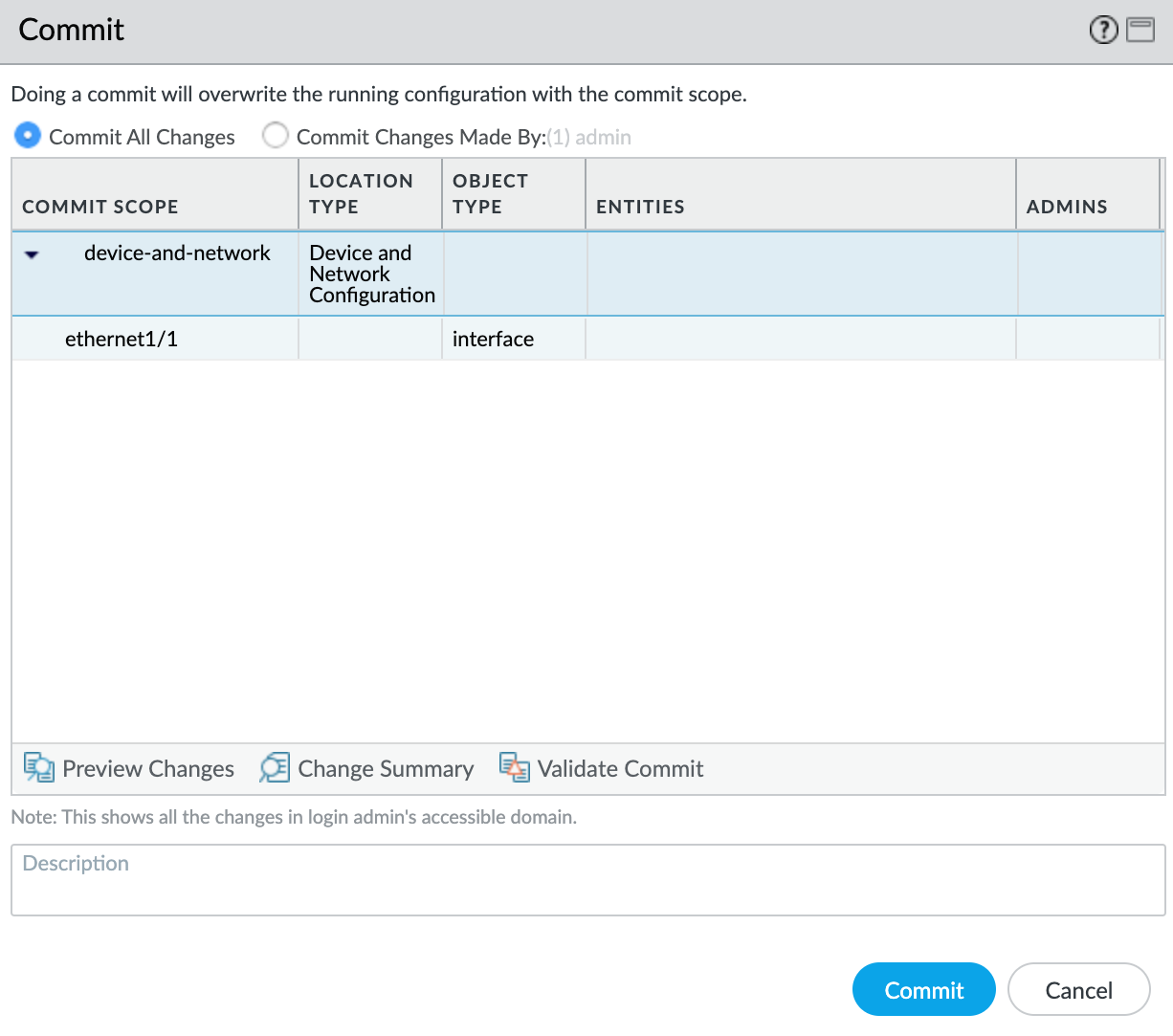This screenshot has height=1036, width=1173.
Task: Click the interface object type cell
Action: tap(493, 340)
